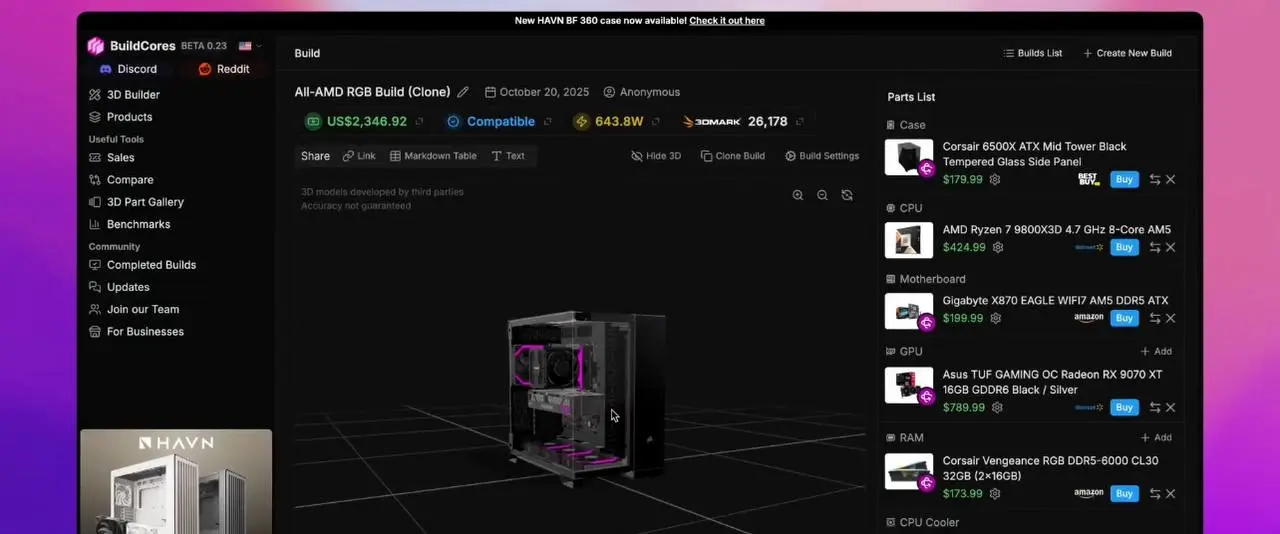Open 3D Part Gallery
Screen dimensions: 1280x534
coord(136,202)
